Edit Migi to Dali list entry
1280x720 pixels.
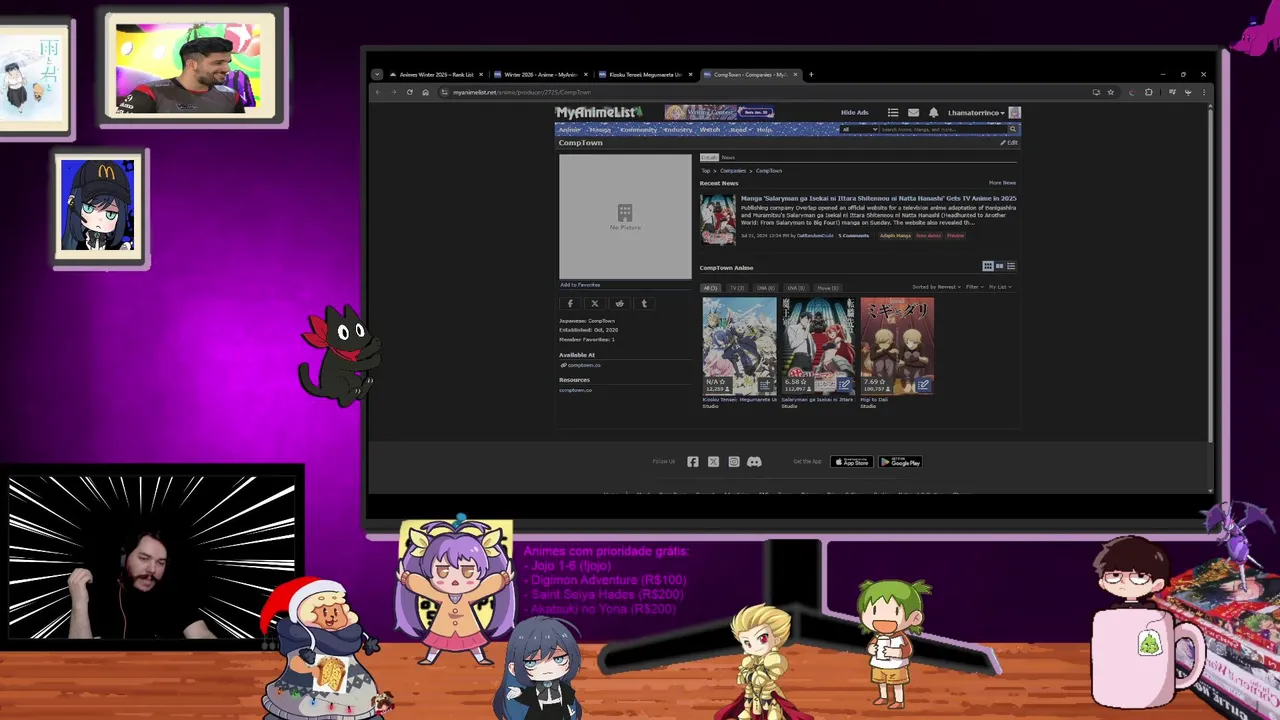click(x=923, y=385)
